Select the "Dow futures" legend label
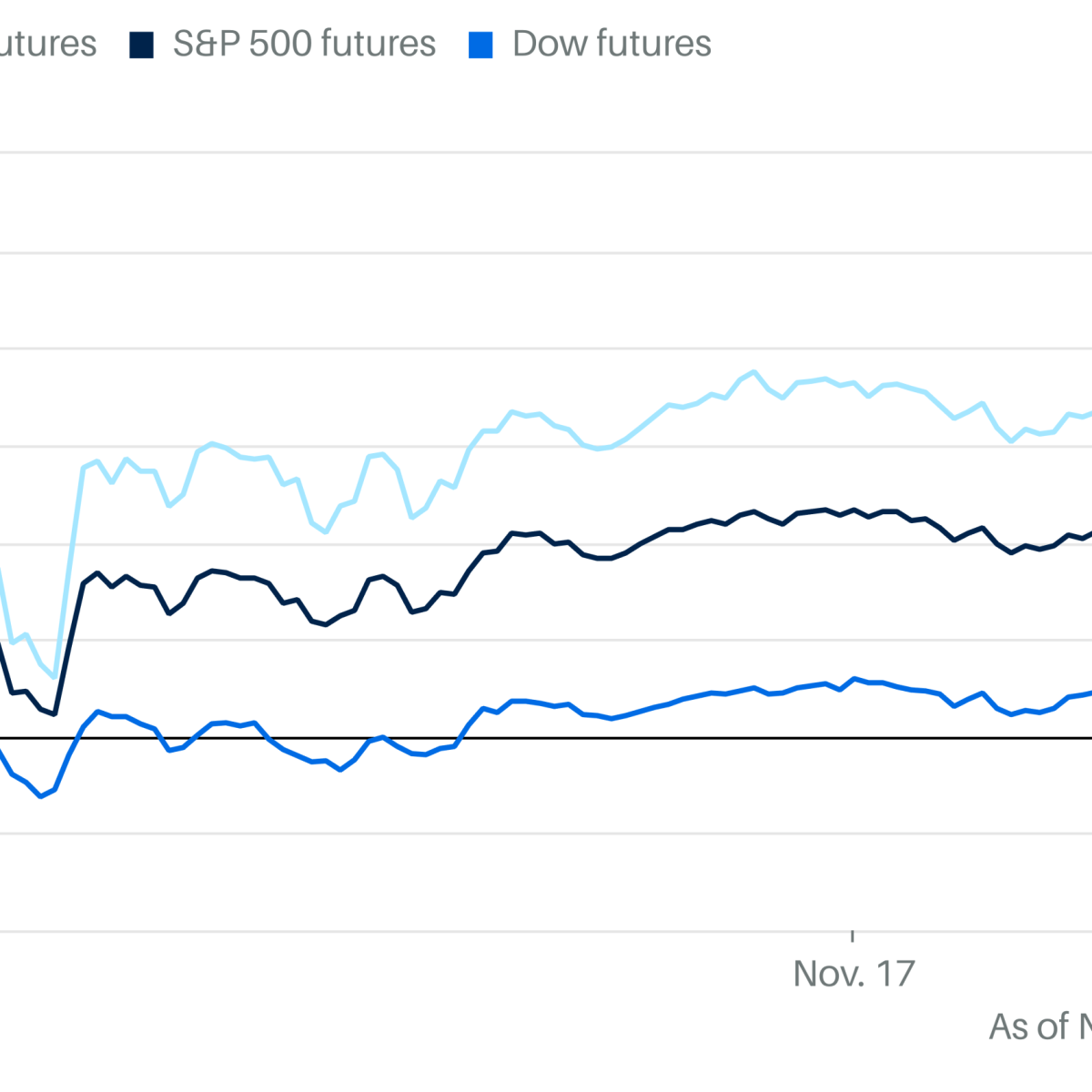1092x1092 pixels. click(612, 44)
